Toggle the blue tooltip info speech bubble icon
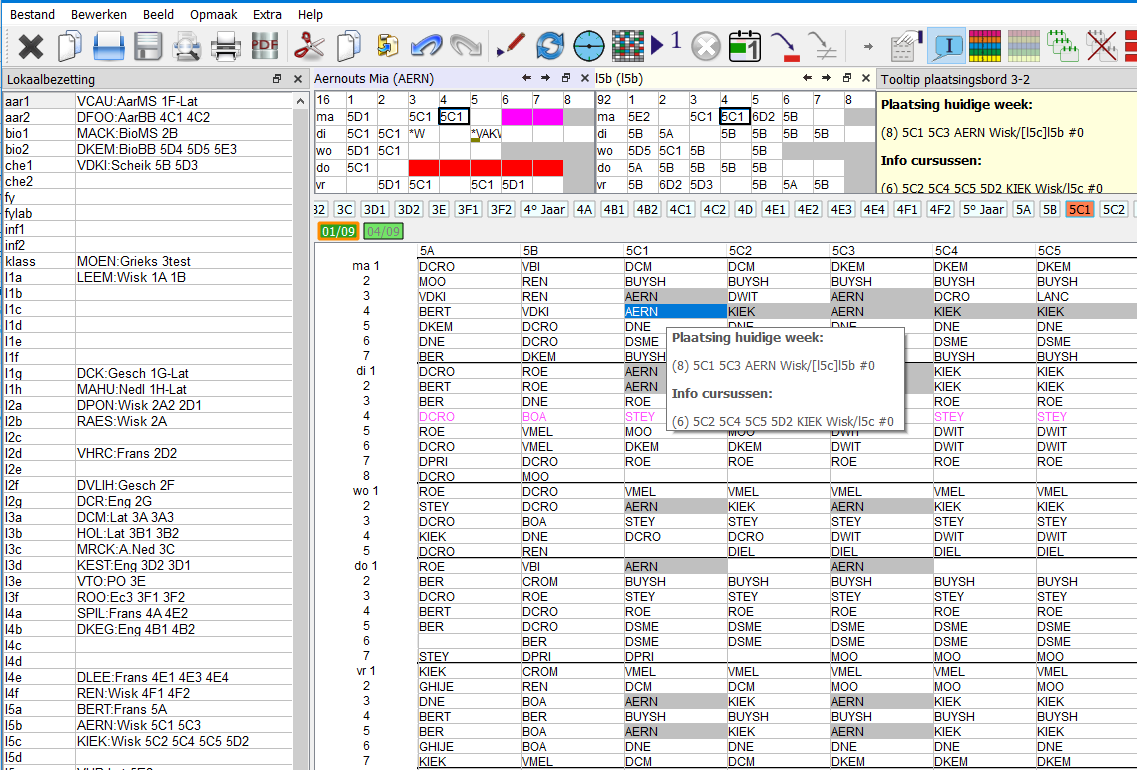 tap(946, 46)
